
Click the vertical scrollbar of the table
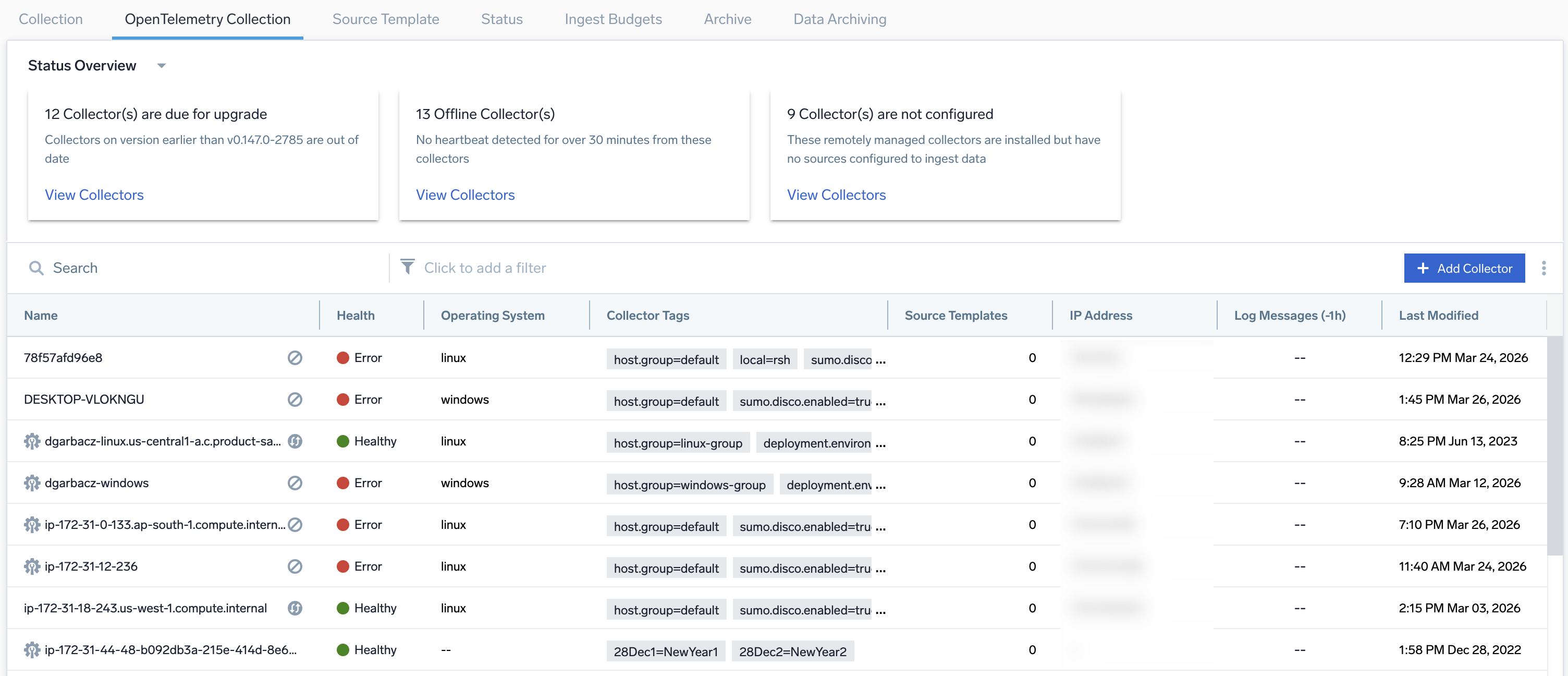pos(1554,444)
